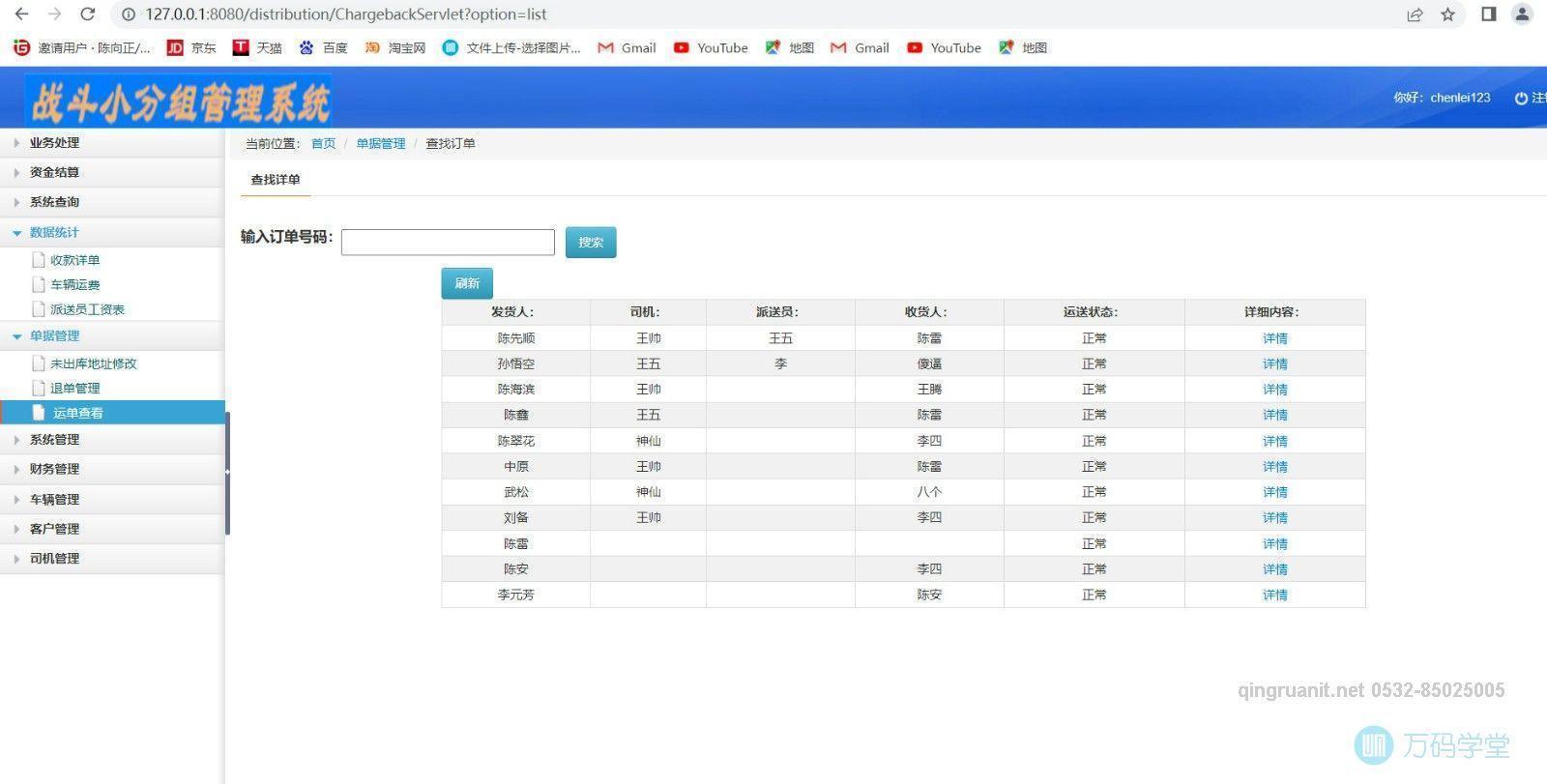Click username chenlei123 in header
The height and width of the screenshot is (784, 1547).
click(x=1460, y=98)
